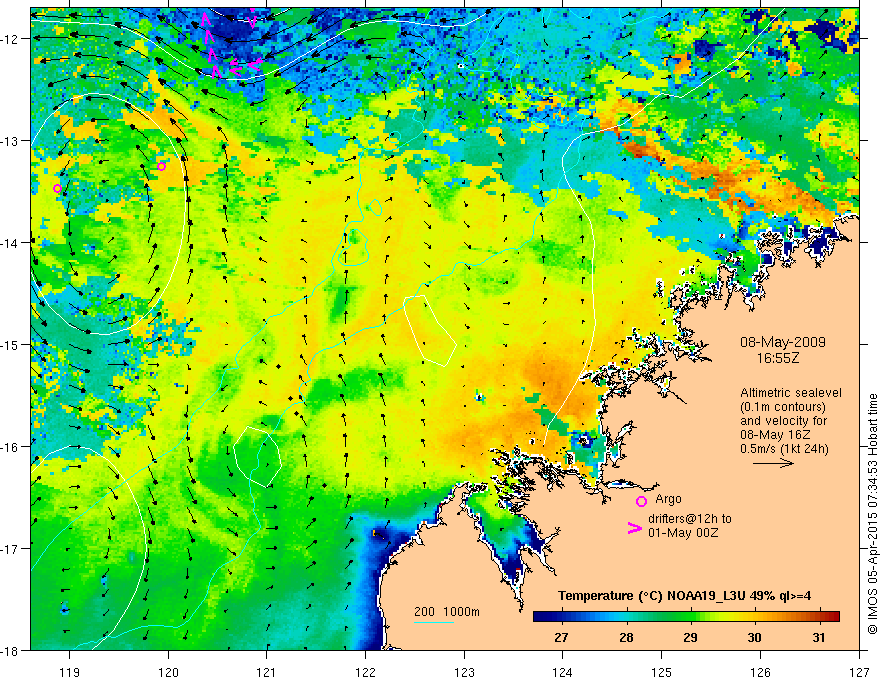This screenshot has height=680, width=880.
Task: Click the colorbar tick label 31
Action: (819, 637)
